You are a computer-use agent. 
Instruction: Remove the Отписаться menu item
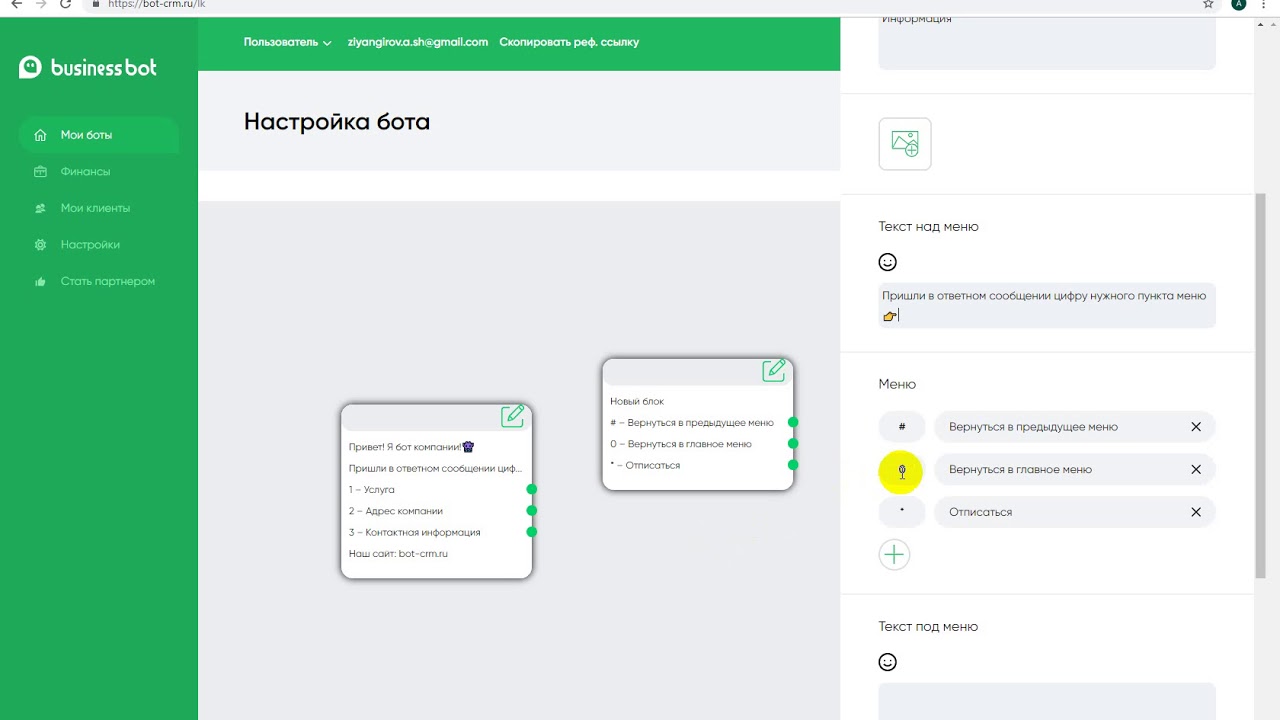[1196, 512]
